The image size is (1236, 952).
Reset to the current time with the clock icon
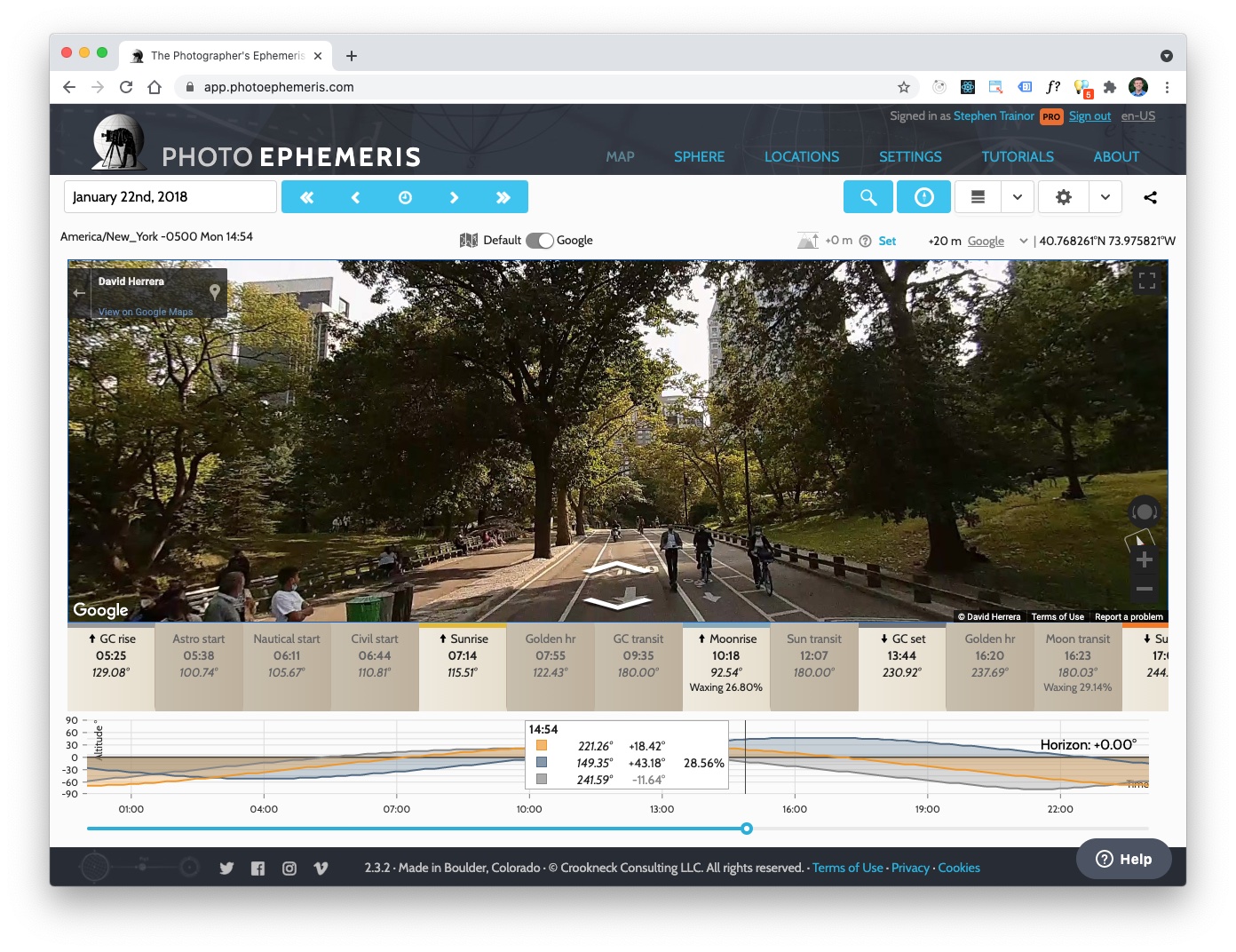tap(405, 197)
